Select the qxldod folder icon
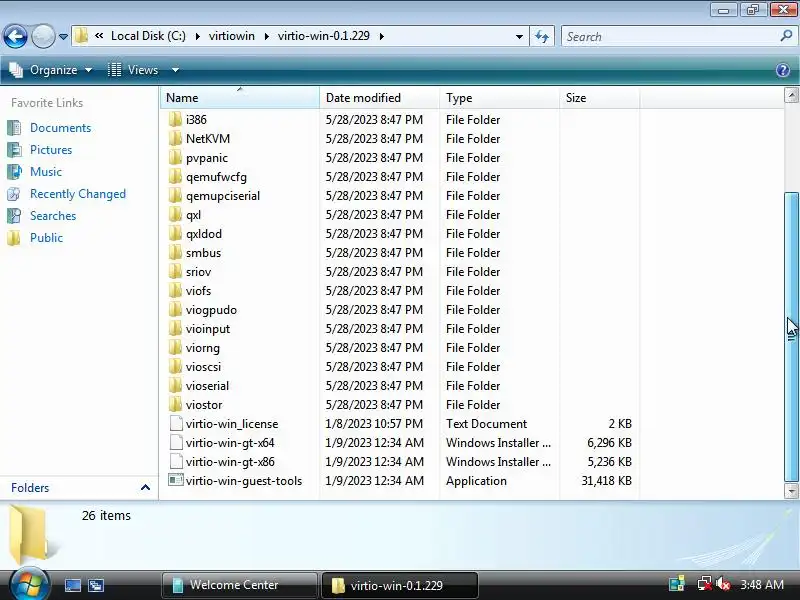This screenshot has width=800, height=600. pos(175,234)
